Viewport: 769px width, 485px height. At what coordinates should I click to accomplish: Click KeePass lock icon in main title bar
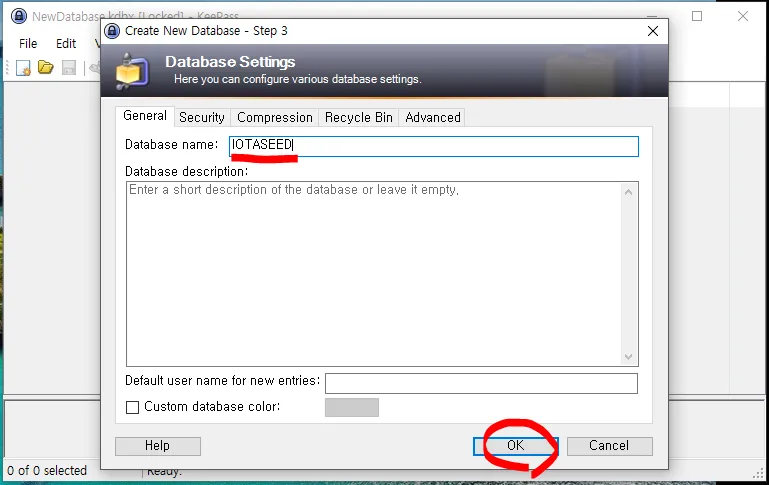(19, 16)
